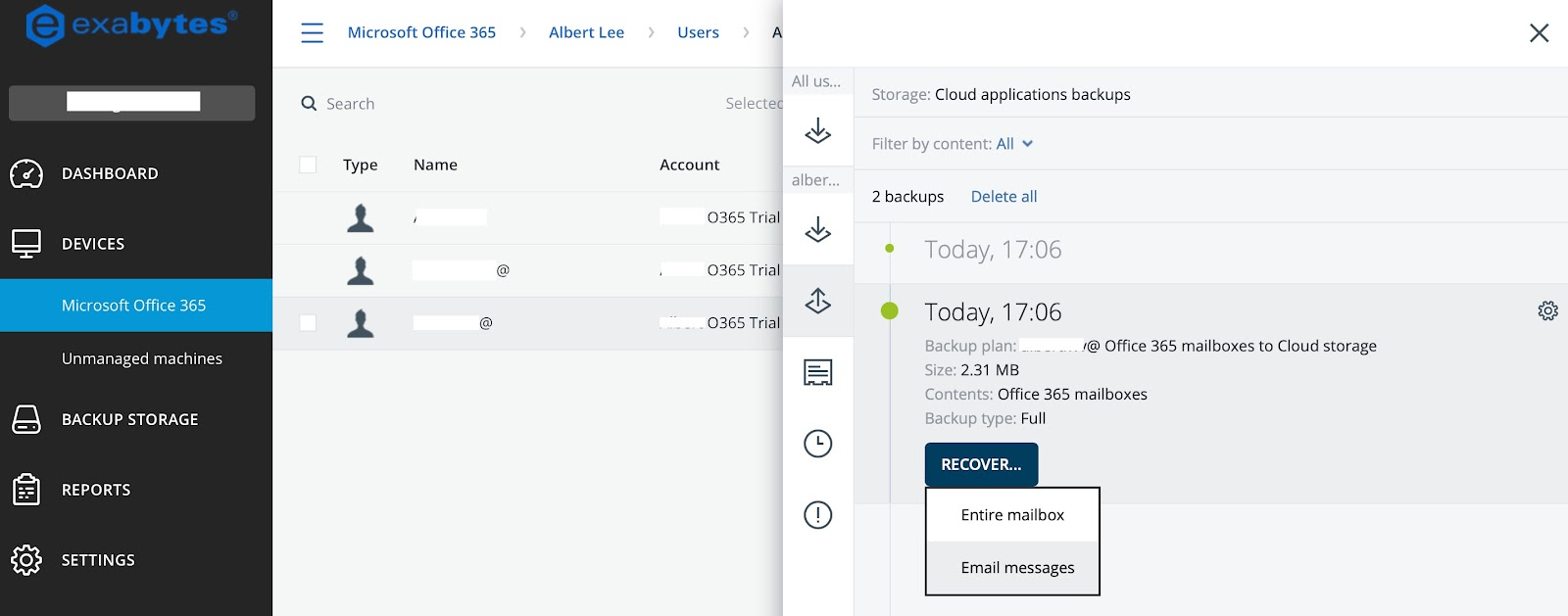The image size is (1568, 616).
Task: Open the activities list icon
Action: point(818,372)
